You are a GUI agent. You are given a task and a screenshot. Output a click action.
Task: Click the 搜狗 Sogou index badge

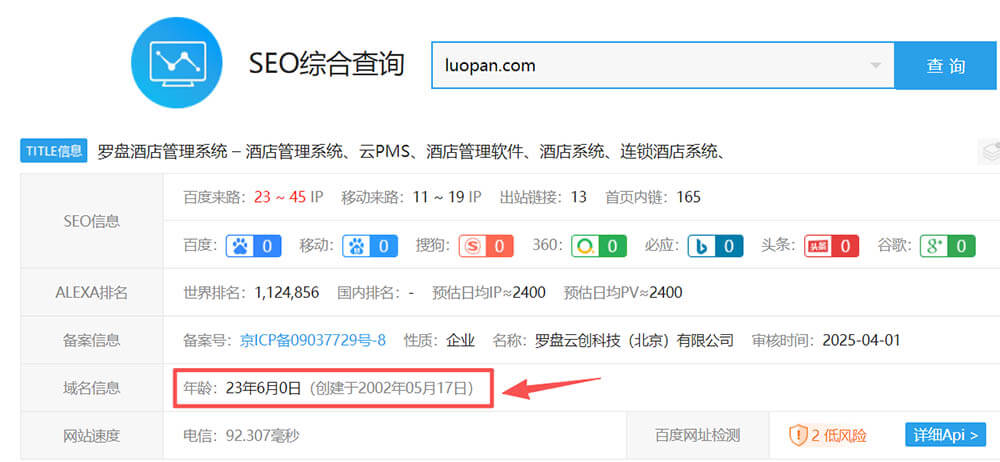click(485, 246)
